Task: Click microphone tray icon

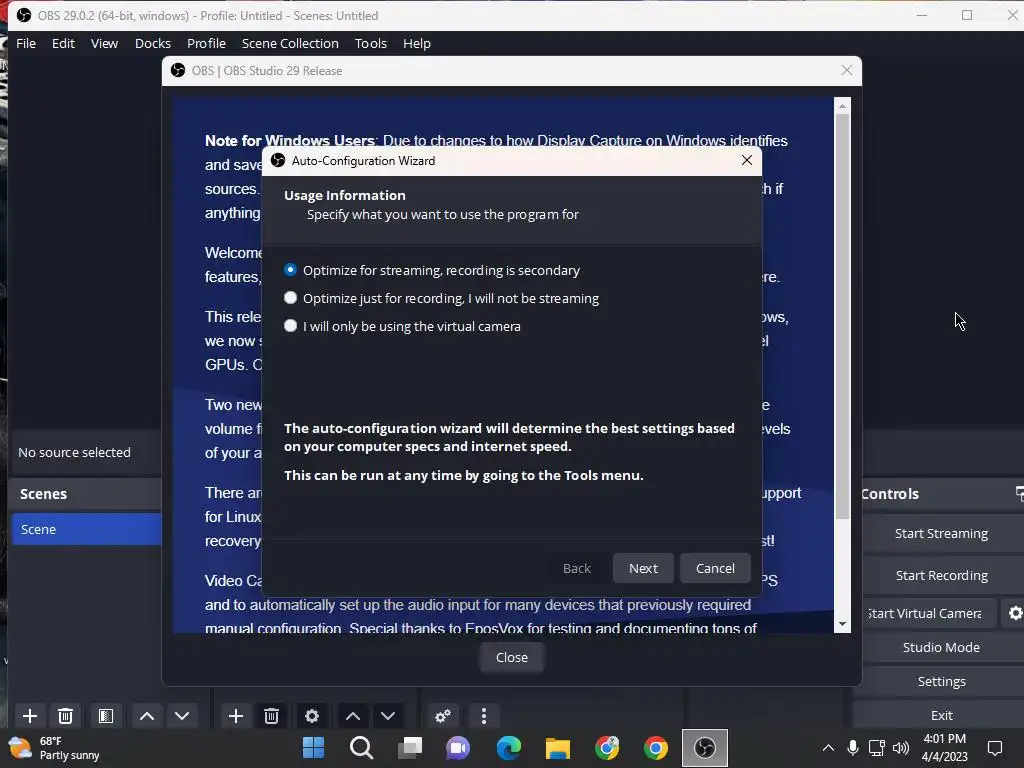Action: [x=852, y=748]
